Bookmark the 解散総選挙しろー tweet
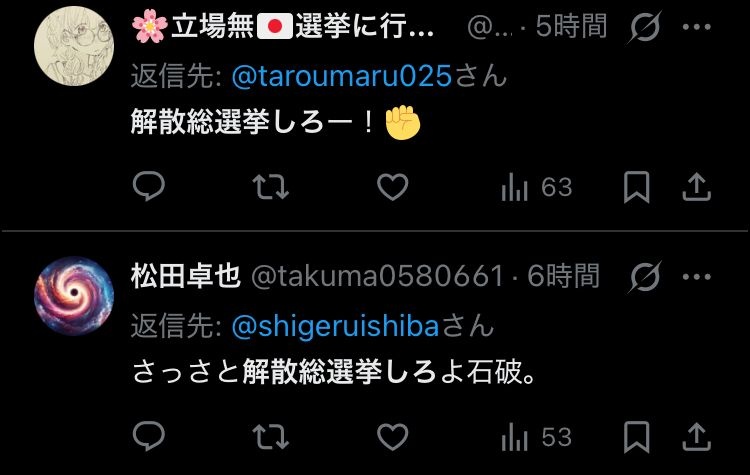Image resolution: width=750 pixels, height=475 pixels. (637, 187)
